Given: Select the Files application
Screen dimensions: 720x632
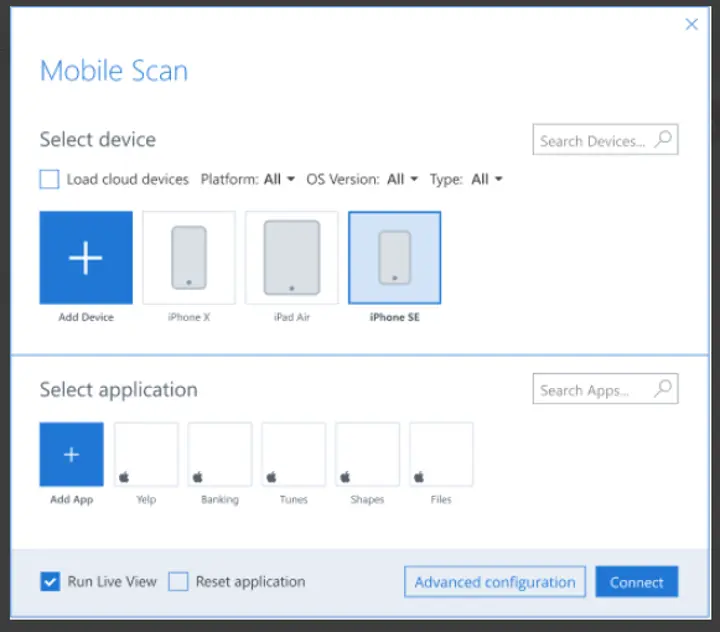Looking at the screenshot, I should pyautogui.click(x=441, y=454).
